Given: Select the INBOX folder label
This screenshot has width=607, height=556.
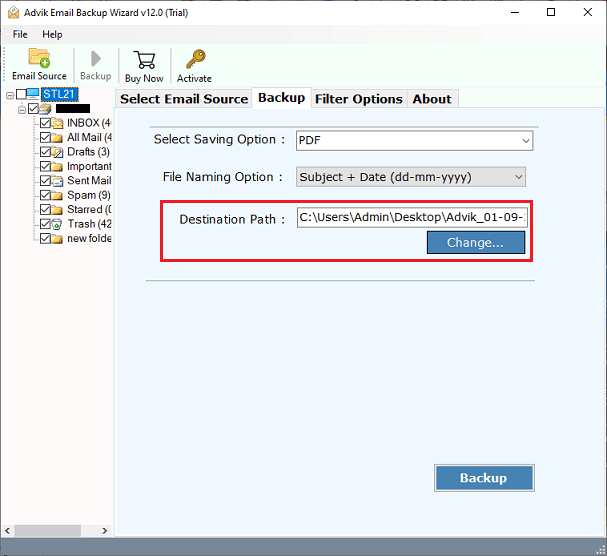Looking at the screenshot, I should tap(89, 123).
